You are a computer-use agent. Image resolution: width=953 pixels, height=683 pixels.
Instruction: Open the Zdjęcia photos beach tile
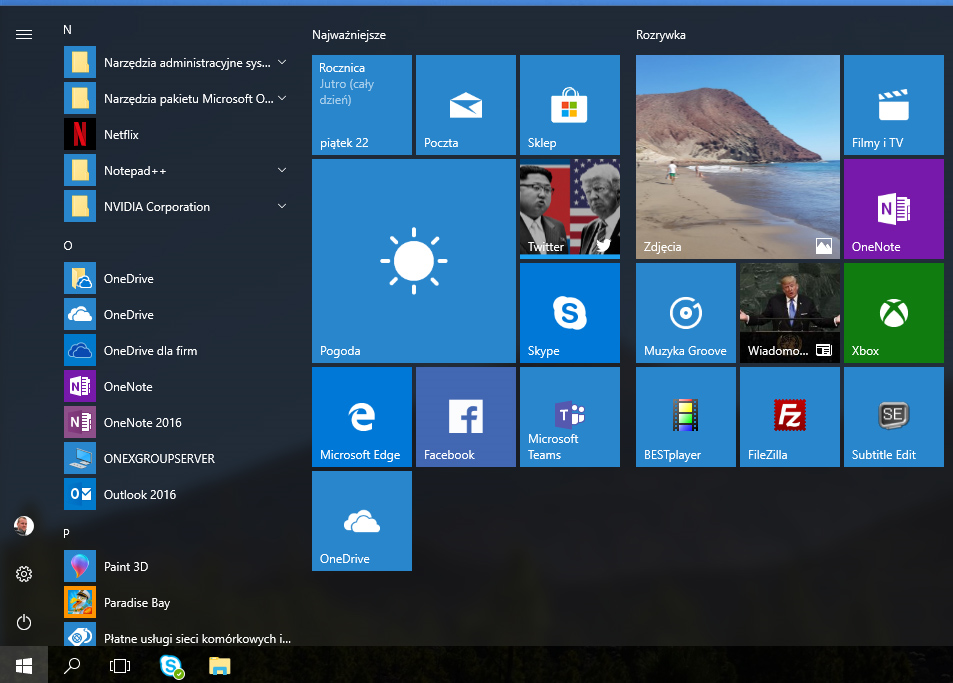(738, 157)
